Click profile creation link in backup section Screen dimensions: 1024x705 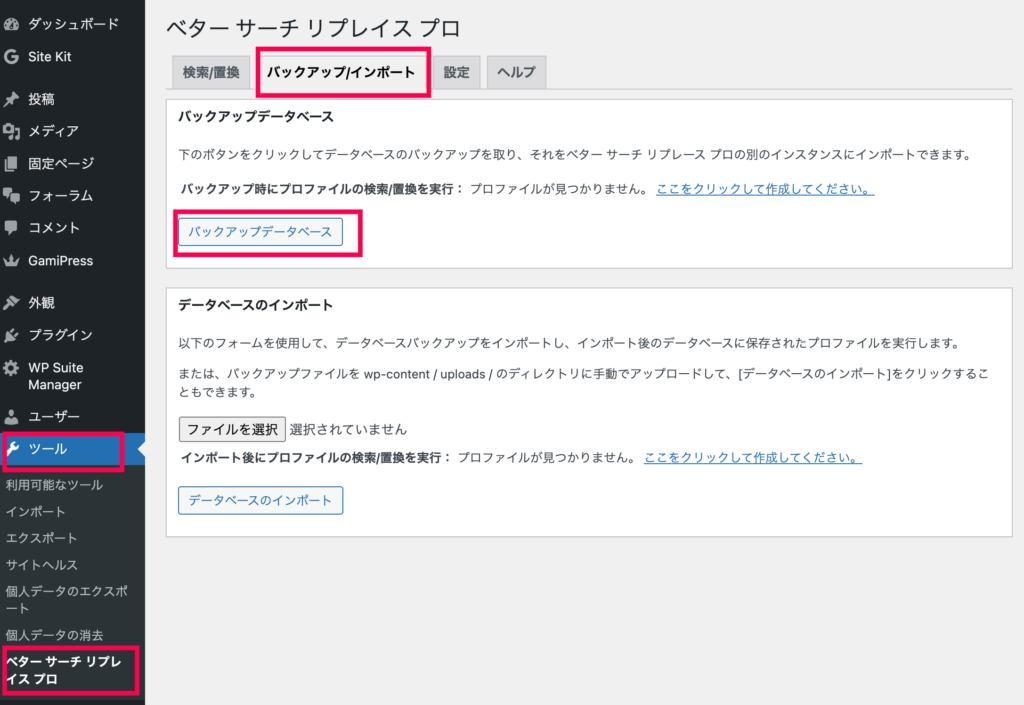coord(765,189)
